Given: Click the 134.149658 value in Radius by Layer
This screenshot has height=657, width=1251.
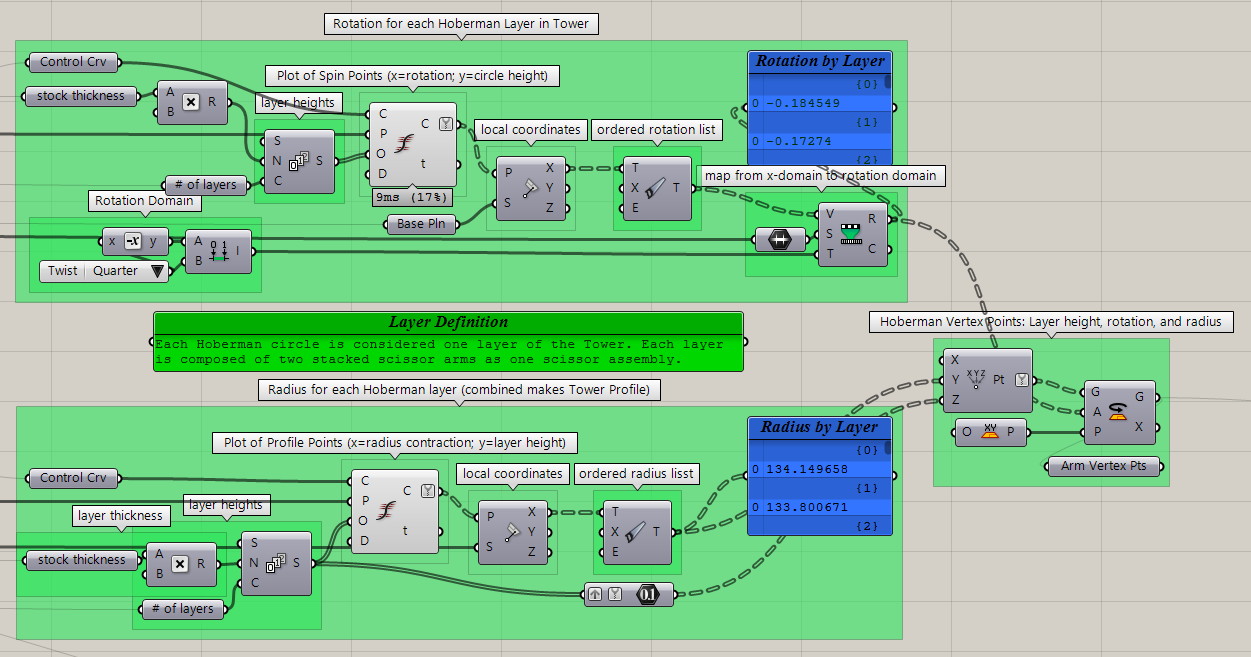Looking at the screenshot, I should pos(806,469).
